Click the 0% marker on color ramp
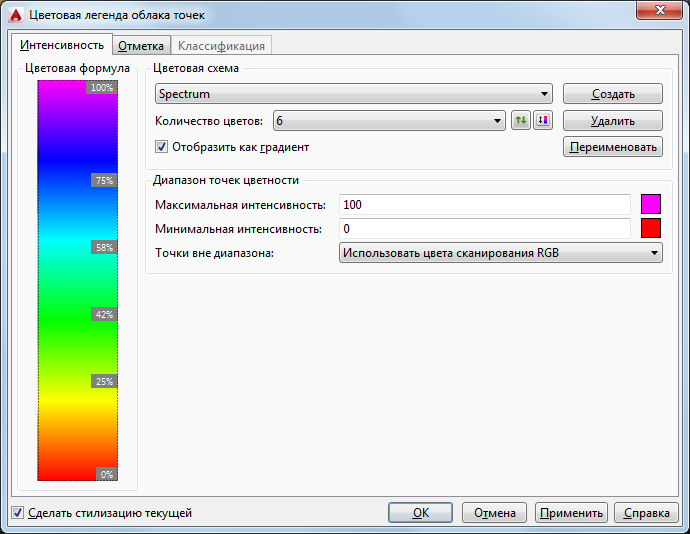The image size is (690, 534). (x=107, y=474)
